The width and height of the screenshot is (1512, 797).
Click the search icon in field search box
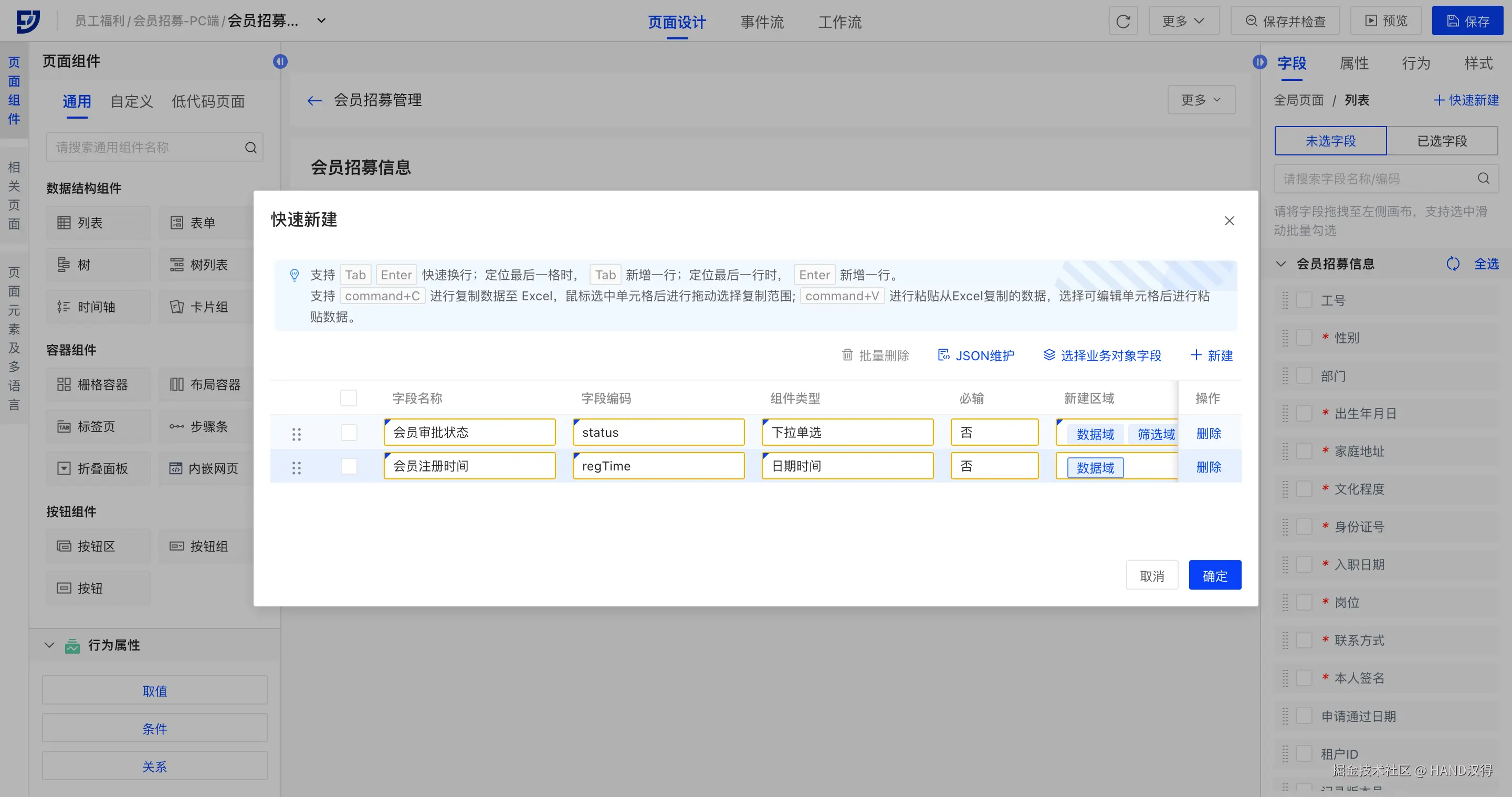tap(1483, 179)
